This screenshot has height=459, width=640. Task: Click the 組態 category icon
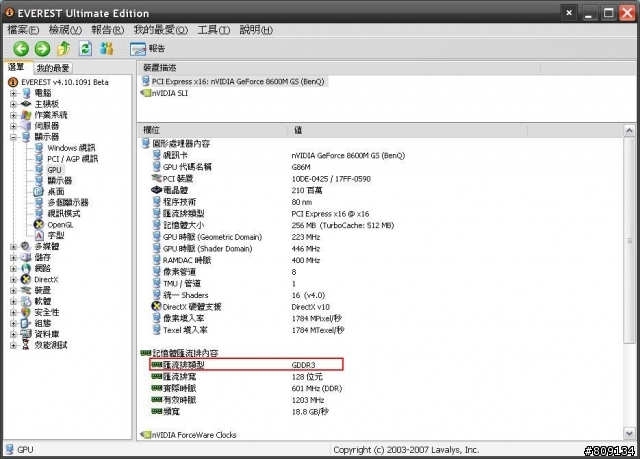point(26,324)
